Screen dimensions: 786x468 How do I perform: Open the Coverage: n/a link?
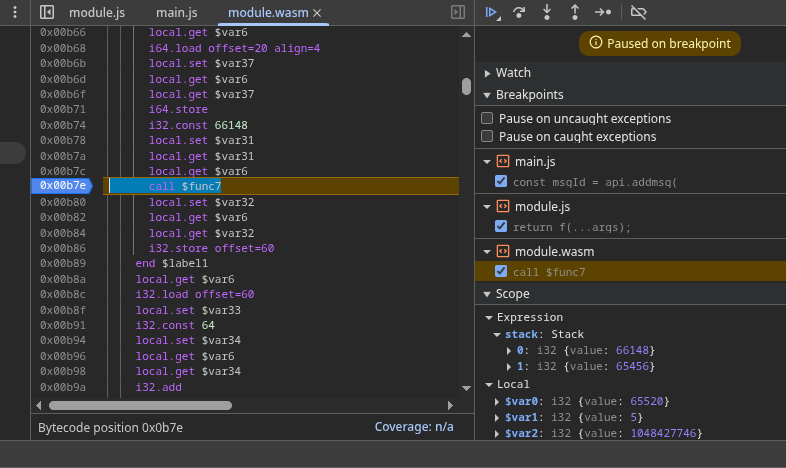tap(414, 427)
